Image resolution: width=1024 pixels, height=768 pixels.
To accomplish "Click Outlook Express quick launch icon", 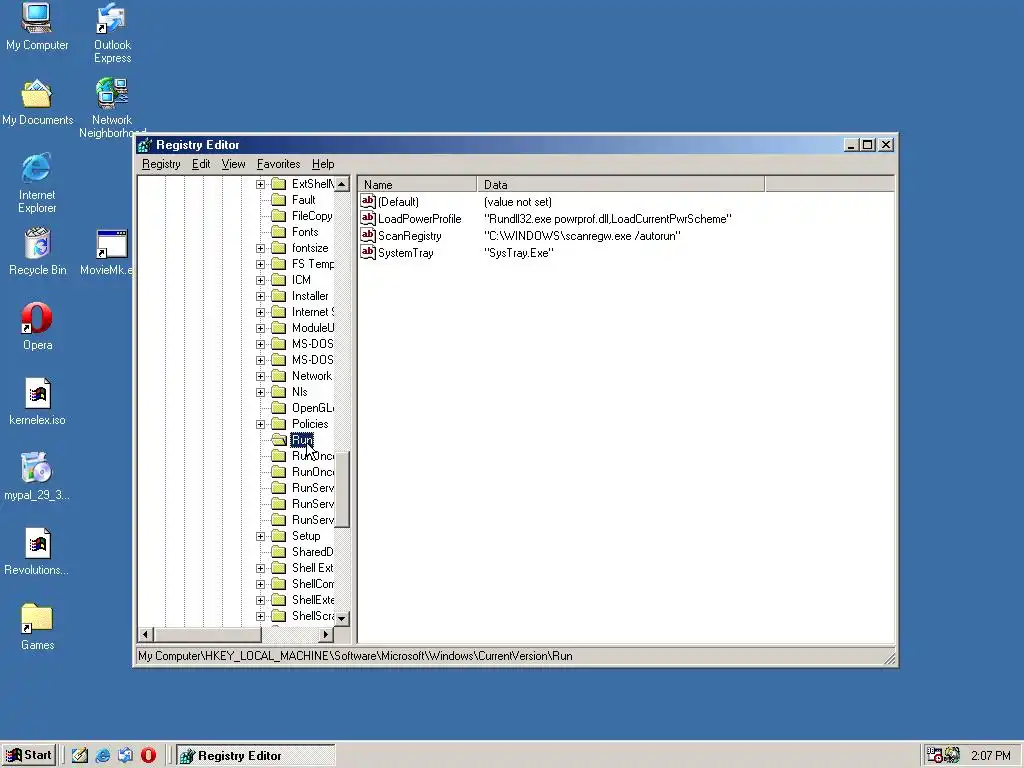I will point(125,756).
